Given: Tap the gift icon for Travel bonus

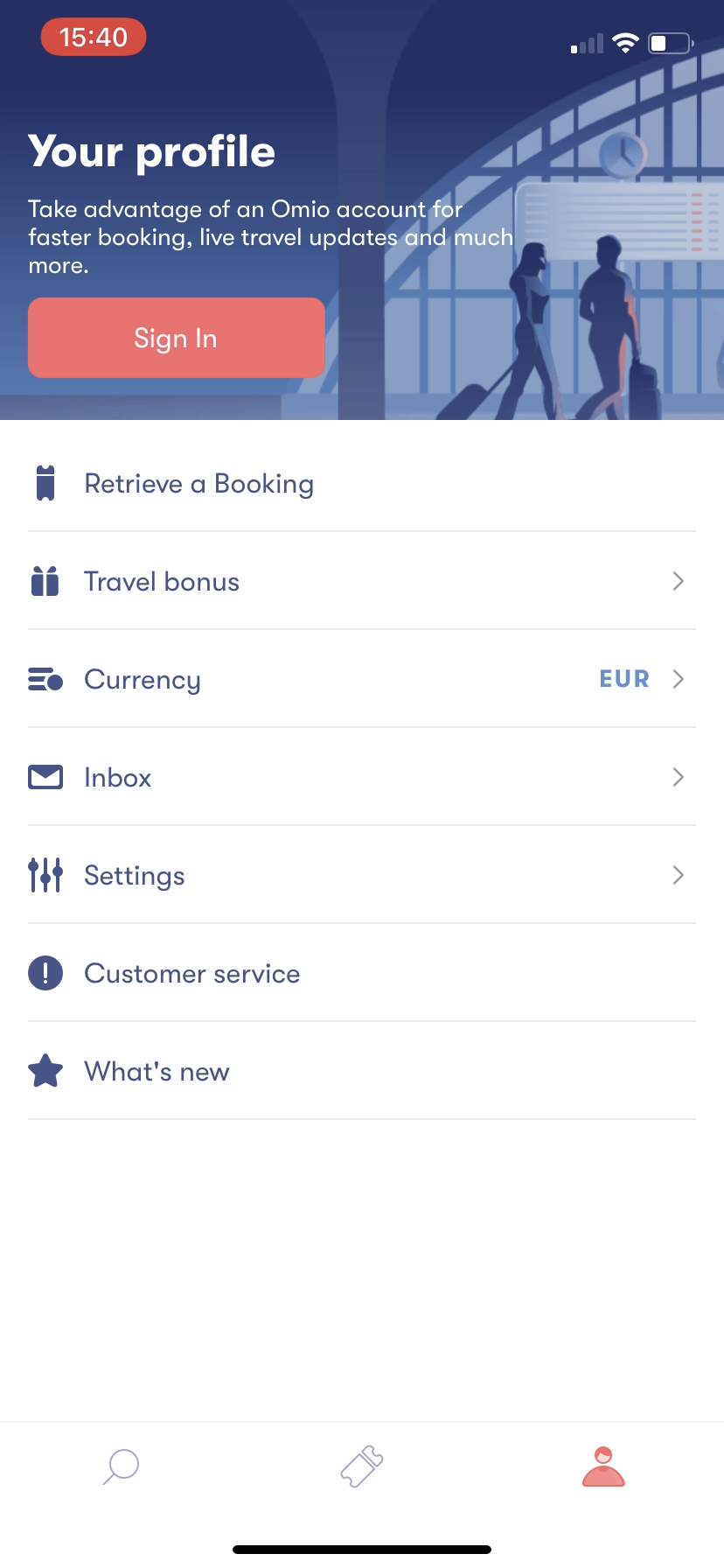Looking at the screenshot, I should 45,581.
